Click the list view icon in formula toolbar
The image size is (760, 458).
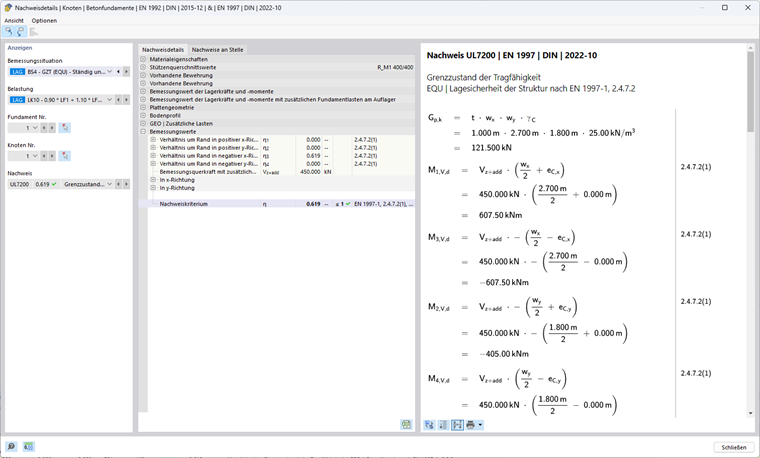[443, 425]
